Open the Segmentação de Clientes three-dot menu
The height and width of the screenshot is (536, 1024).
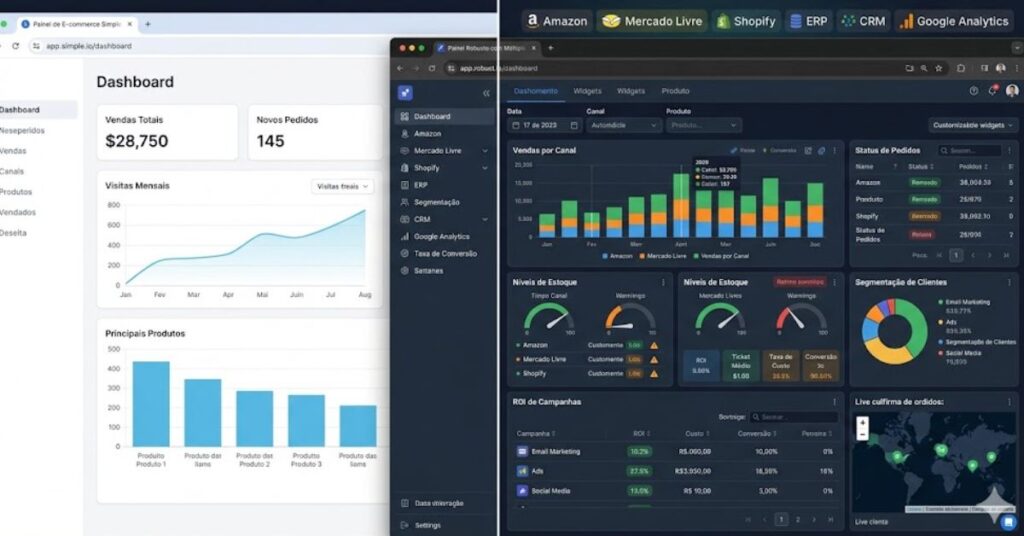point(1009,282)
